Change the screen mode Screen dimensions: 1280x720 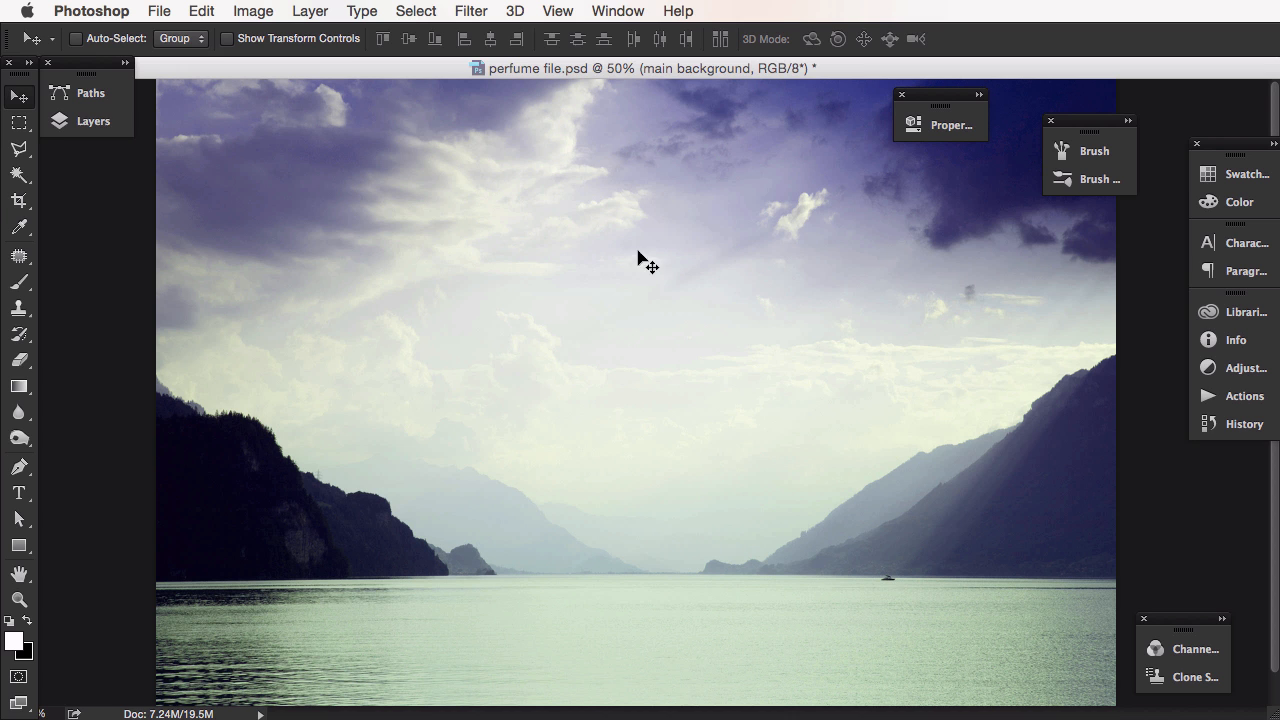(19, 703)
